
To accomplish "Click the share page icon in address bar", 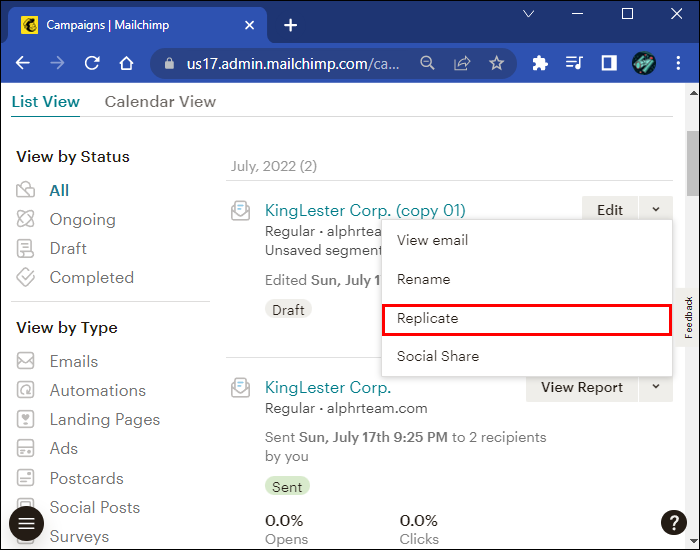I will tap(462, 63).
